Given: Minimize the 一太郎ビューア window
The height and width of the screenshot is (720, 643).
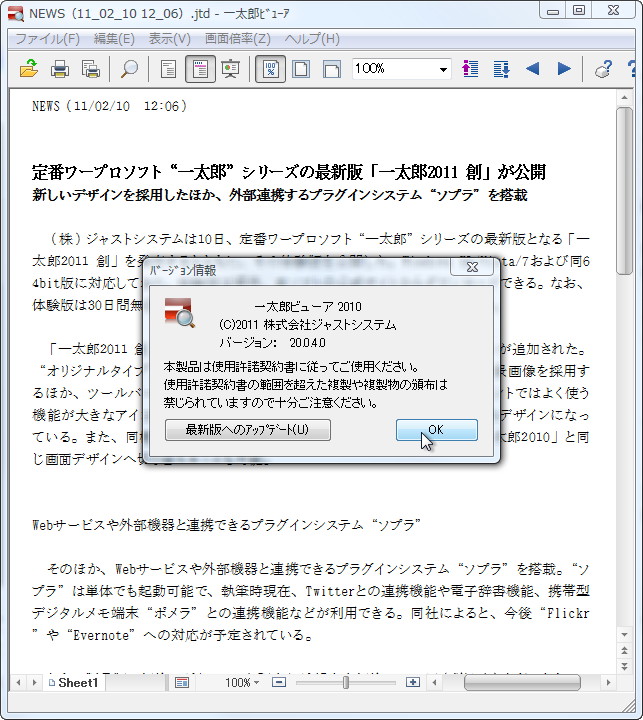Looking at the screenshot, I should pyautogui.click(x=553, y=10).
